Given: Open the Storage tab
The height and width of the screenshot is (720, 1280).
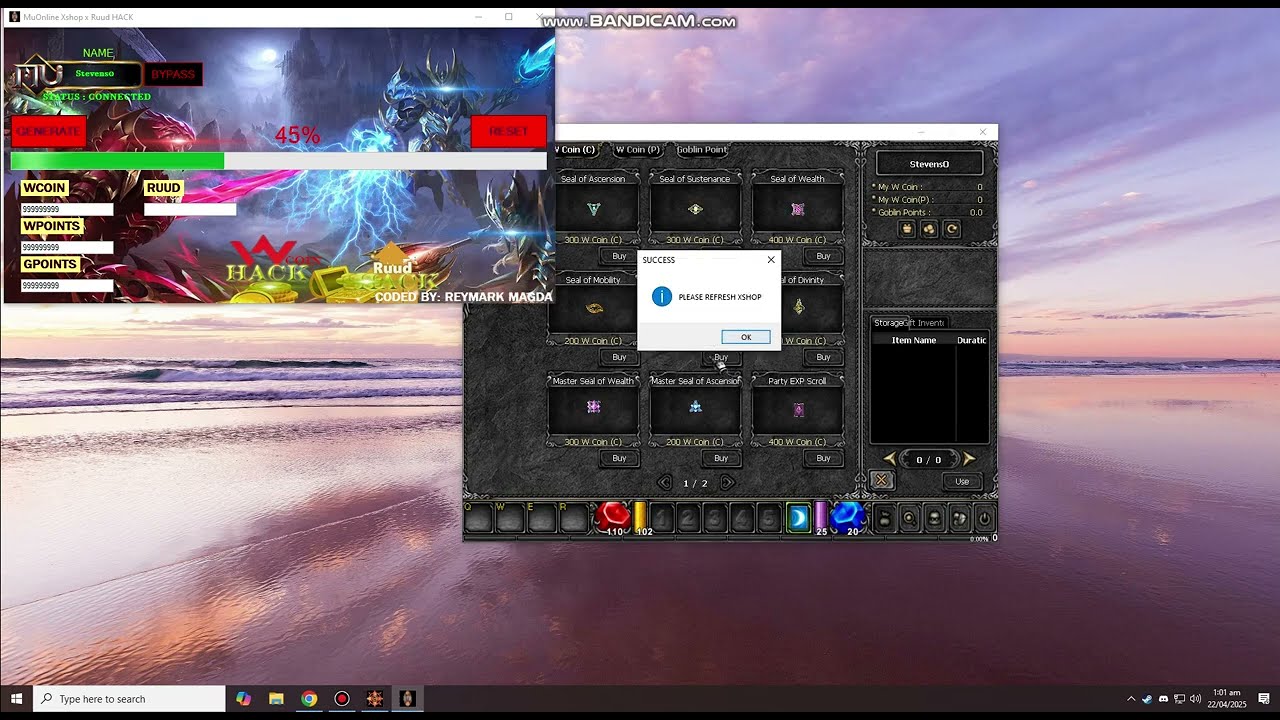Looking at the screenshot, I should (x=888, y=323).
